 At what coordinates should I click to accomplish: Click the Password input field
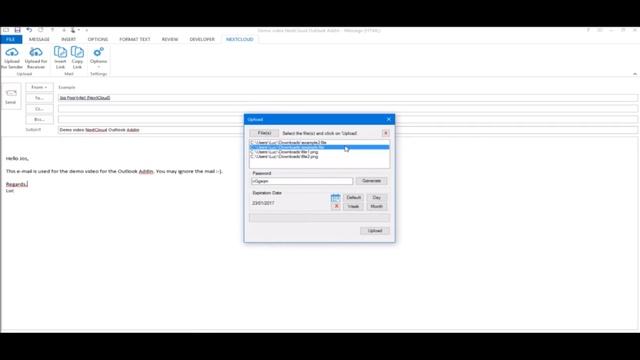click(302, 181)
